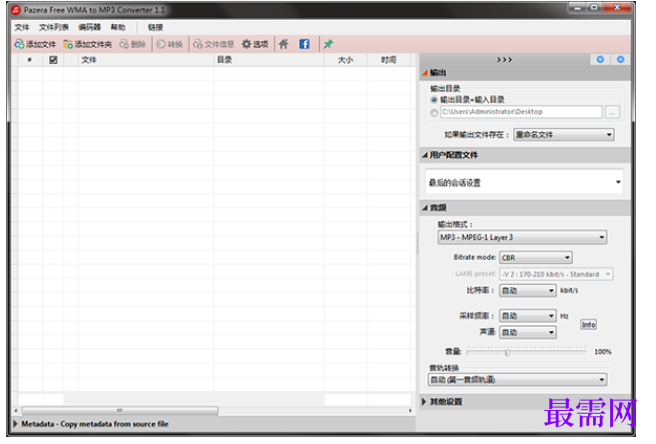Open the 帮助 (Help) menu
The image size is (656, 444).
(118, 27)
